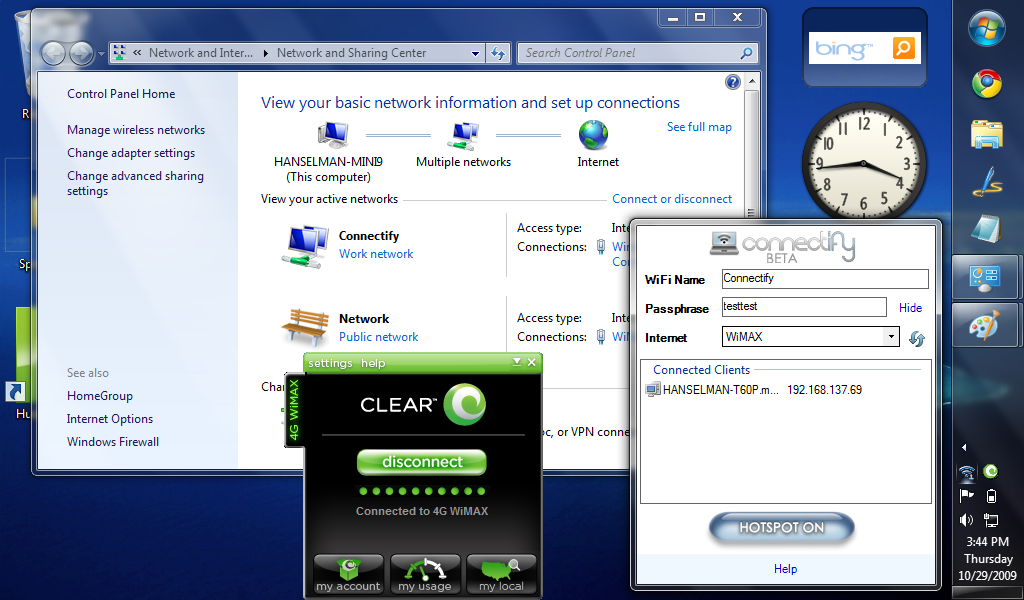Click the Network and Sharing Center breadcrumb
Viewport: 1024px width, 600px height.
coord(351,53)
